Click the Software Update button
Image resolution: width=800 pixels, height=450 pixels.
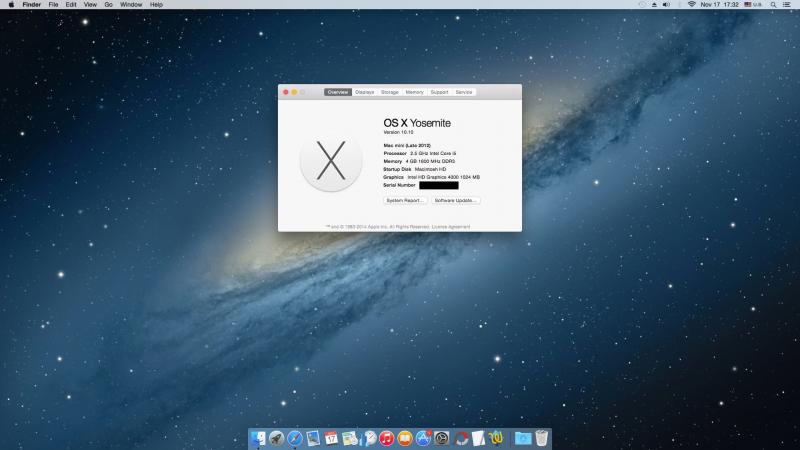(456, 201)
